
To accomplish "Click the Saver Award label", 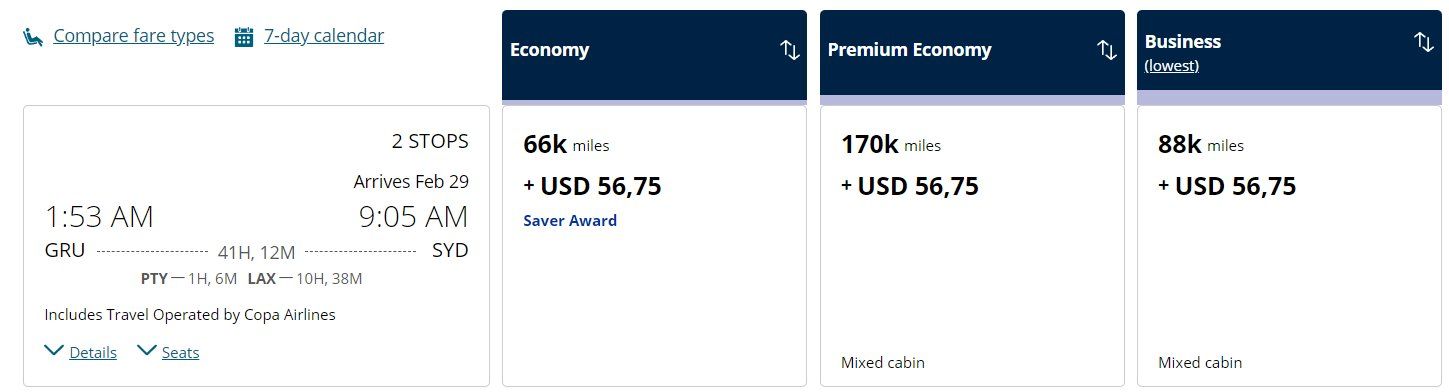I will tap(570, 221).
